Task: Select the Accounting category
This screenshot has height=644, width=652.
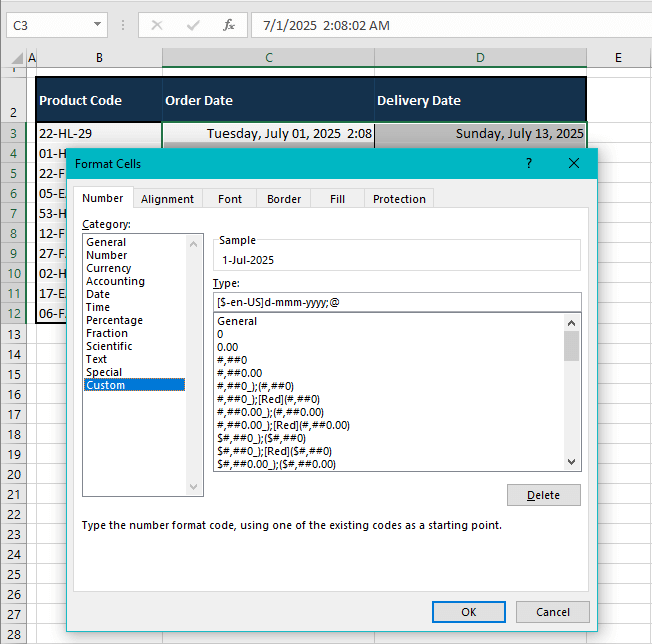Action: pyautogui.click(x=115, y=281)
